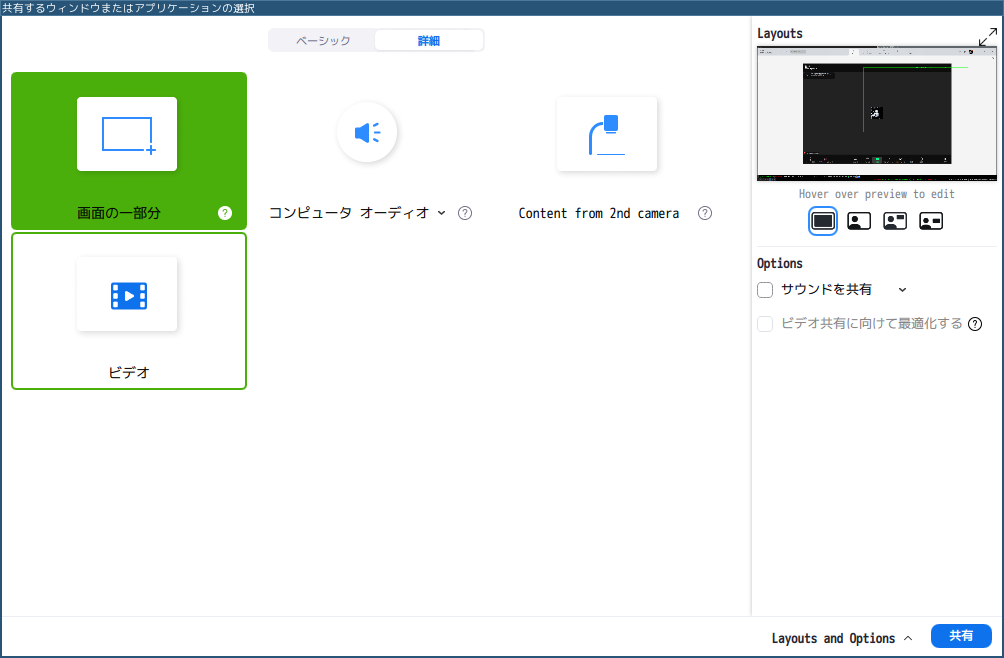Open help next to コンピュータ オーディオ

[465, 213]
